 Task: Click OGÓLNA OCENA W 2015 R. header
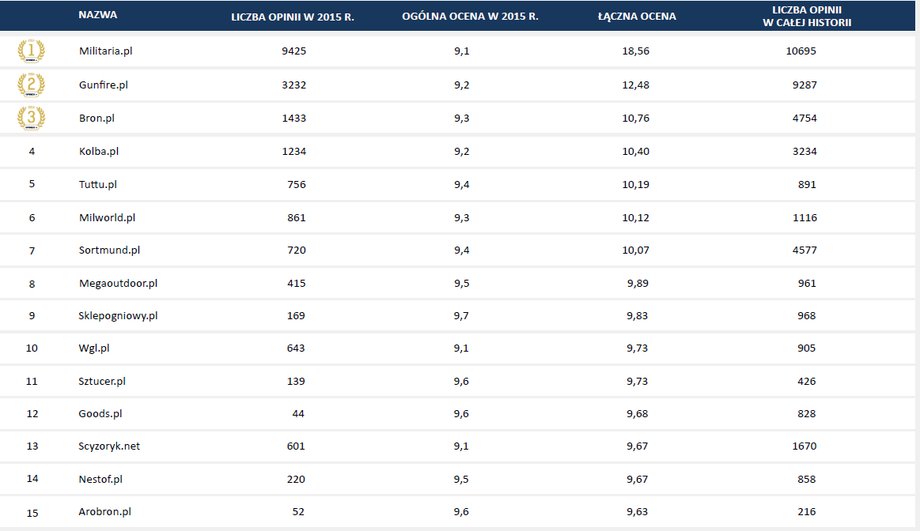pos(470,16)
